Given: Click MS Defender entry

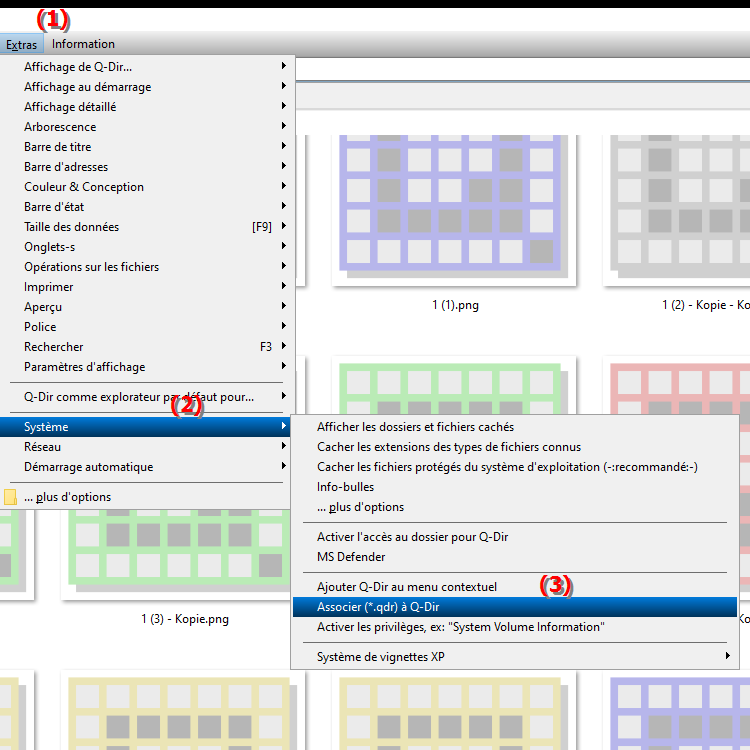Looking at the screenshot, I should [x=515, y=557].
